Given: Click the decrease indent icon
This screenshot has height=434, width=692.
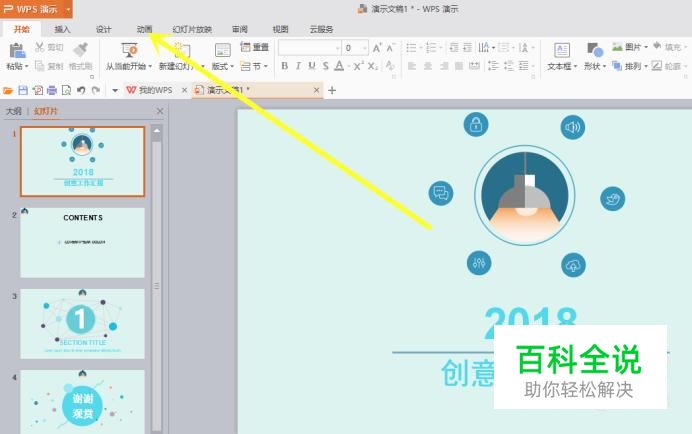Looking at the screenshot, I should [x=454, y=48].
